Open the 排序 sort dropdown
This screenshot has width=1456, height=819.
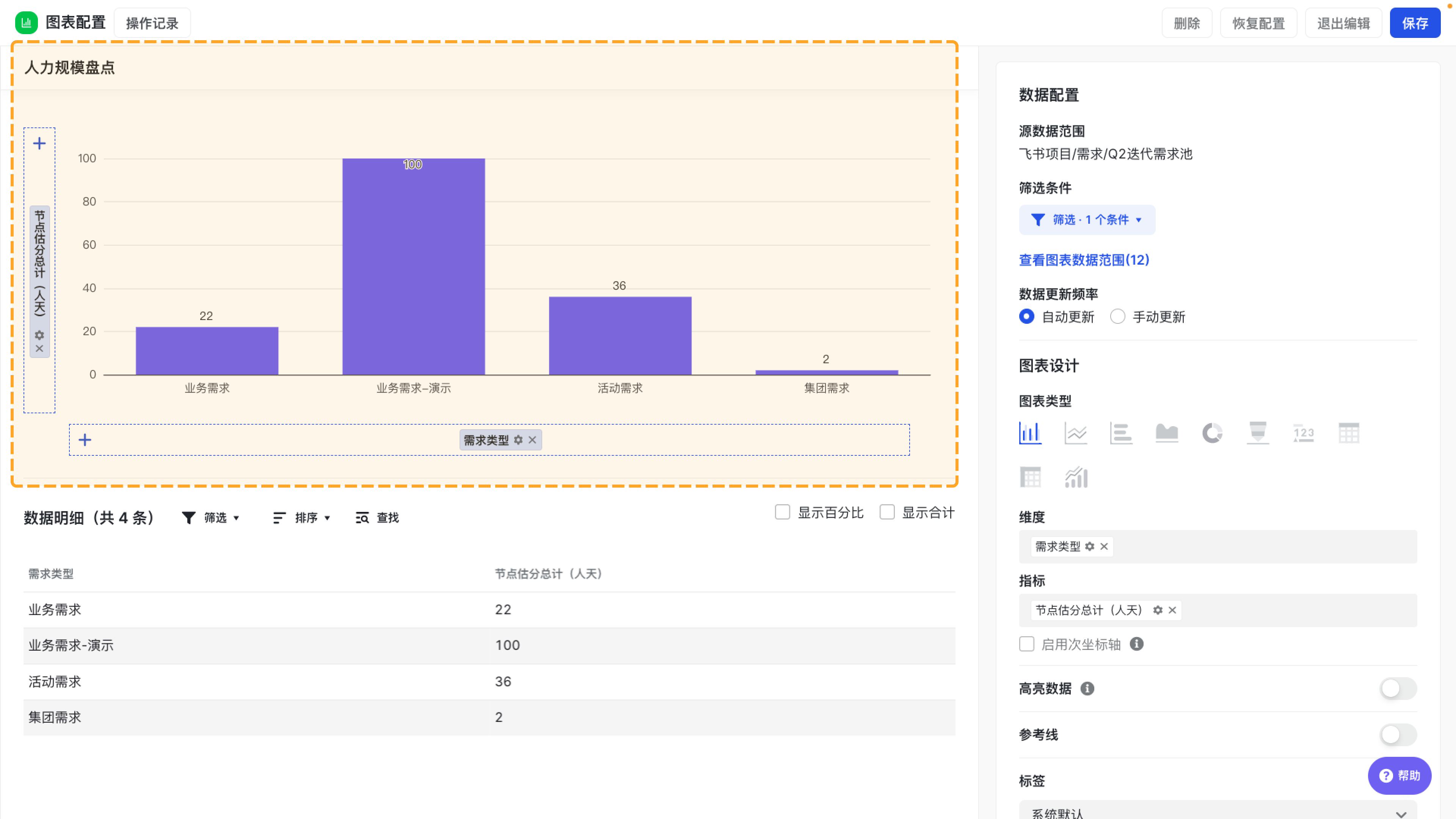coord(301,518)
